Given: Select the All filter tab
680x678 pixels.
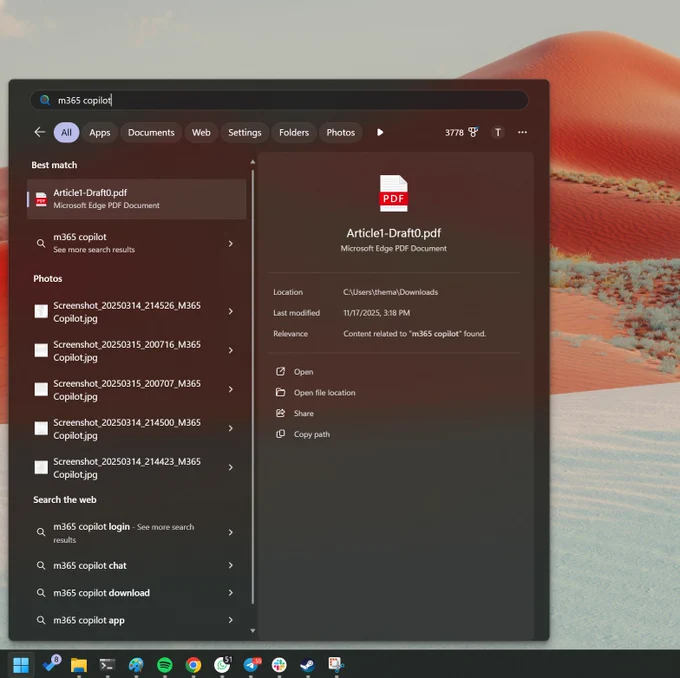Looking at the screenshot, I should (x=66, y=132).
